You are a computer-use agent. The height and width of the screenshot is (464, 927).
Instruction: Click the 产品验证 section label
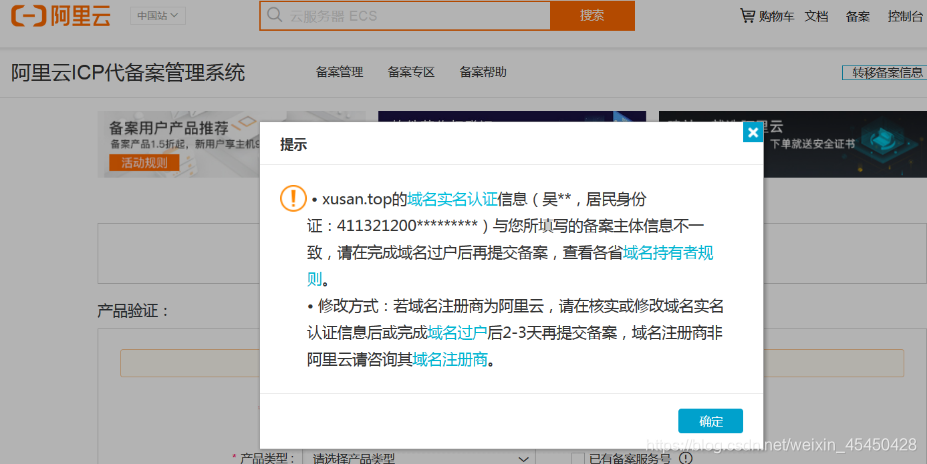(x=133, y=311)
